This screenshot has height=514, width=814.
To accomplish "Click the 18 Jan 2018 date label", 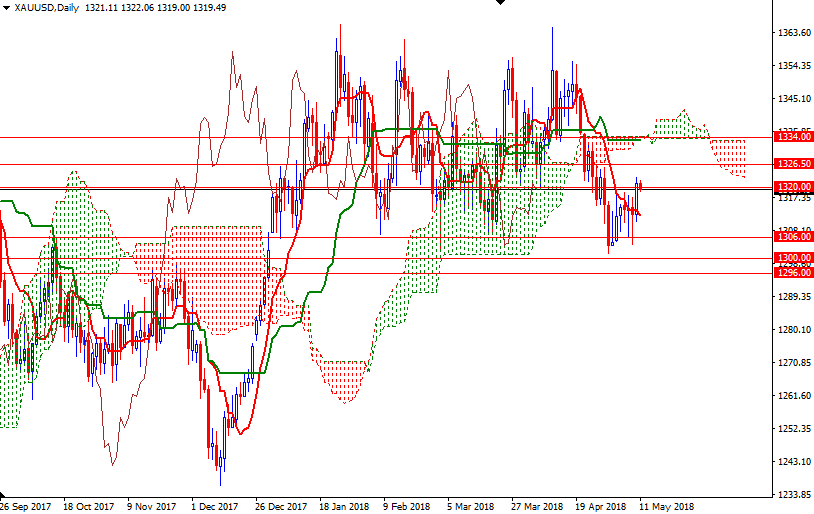I will [343, 506].
